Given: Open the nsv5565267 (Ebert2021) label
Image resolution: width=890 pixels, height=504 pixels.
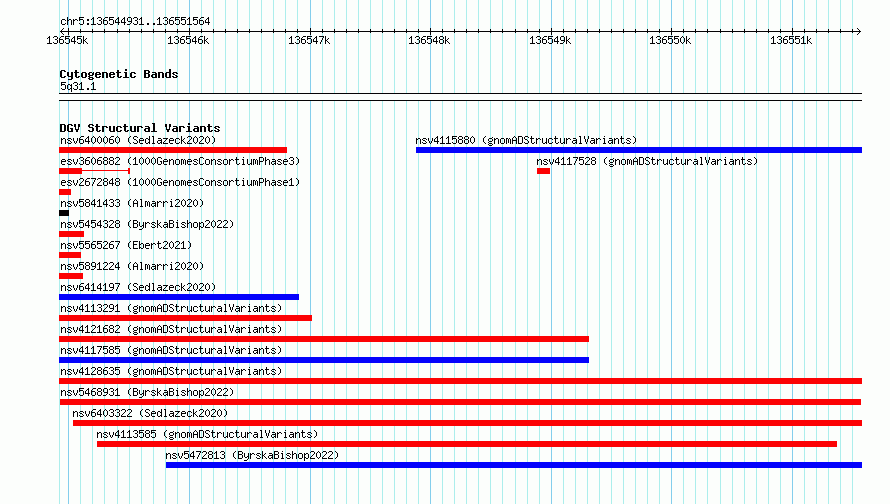Looking at the screenshot, I should point(126,245).
